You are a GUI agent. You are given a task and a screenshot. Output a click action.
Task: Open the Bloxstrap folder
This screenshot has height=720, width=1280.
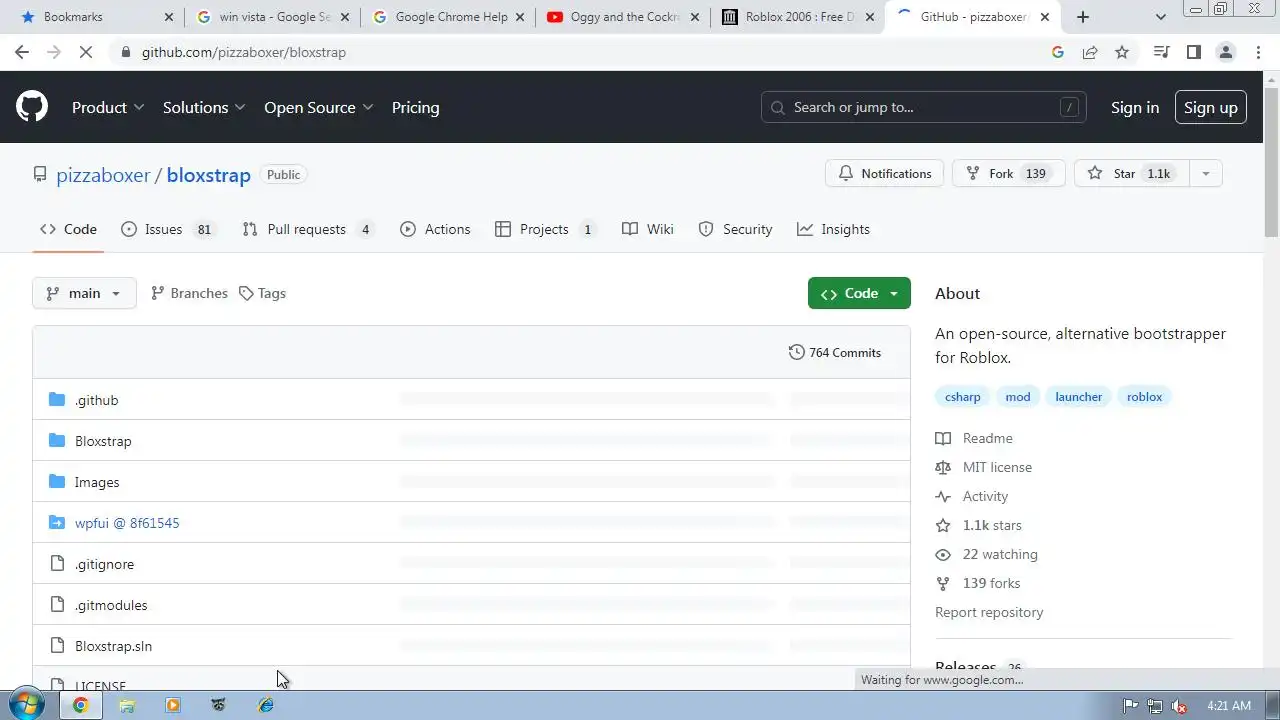coord(103,441)
